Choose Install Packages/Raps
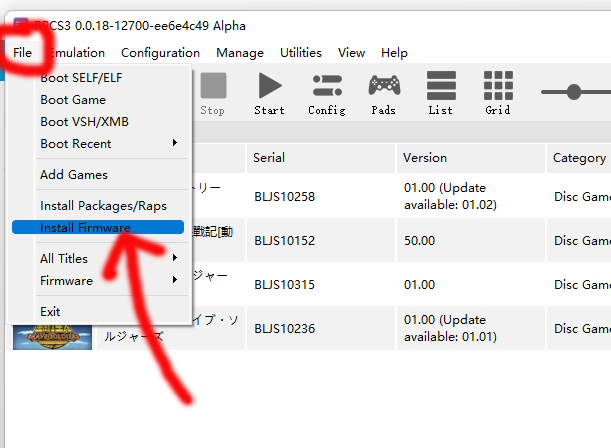The width and height of the screenshot is (611, 448). point(98,206)
